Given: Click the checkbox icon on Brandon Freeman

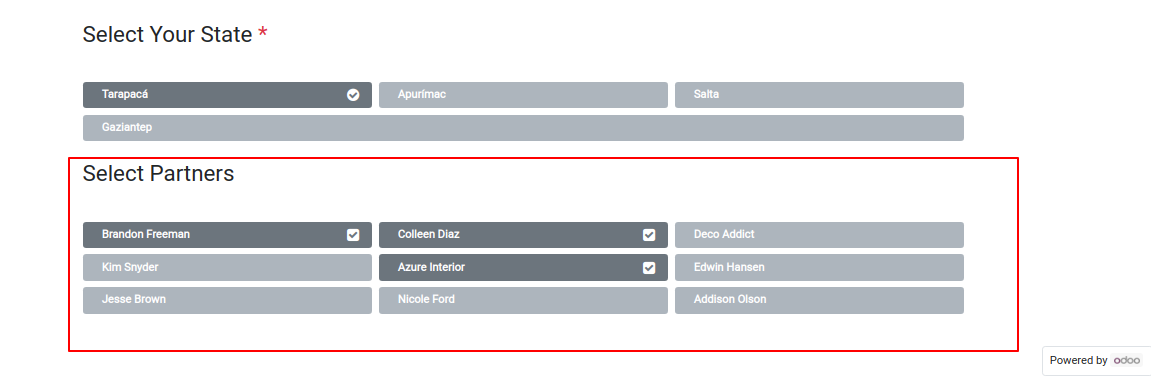Looking at the screenshot, I should 353,235.
